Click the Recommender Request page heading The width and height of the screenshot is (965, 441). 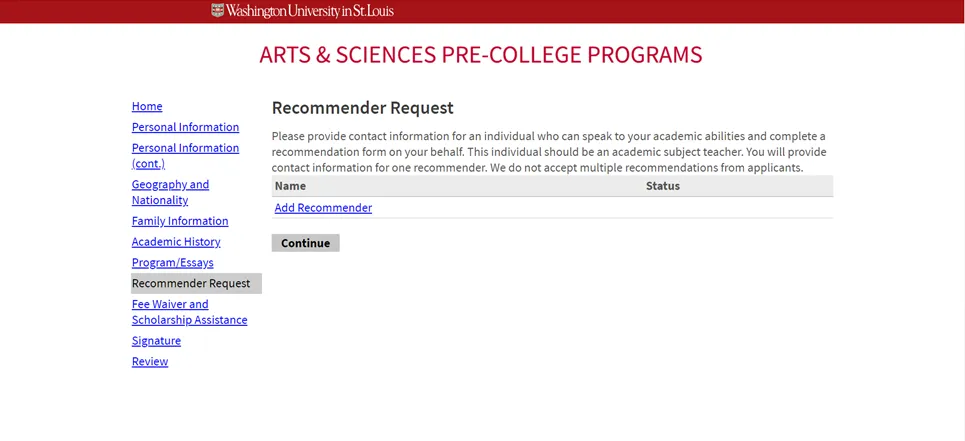tap(362, 108)
